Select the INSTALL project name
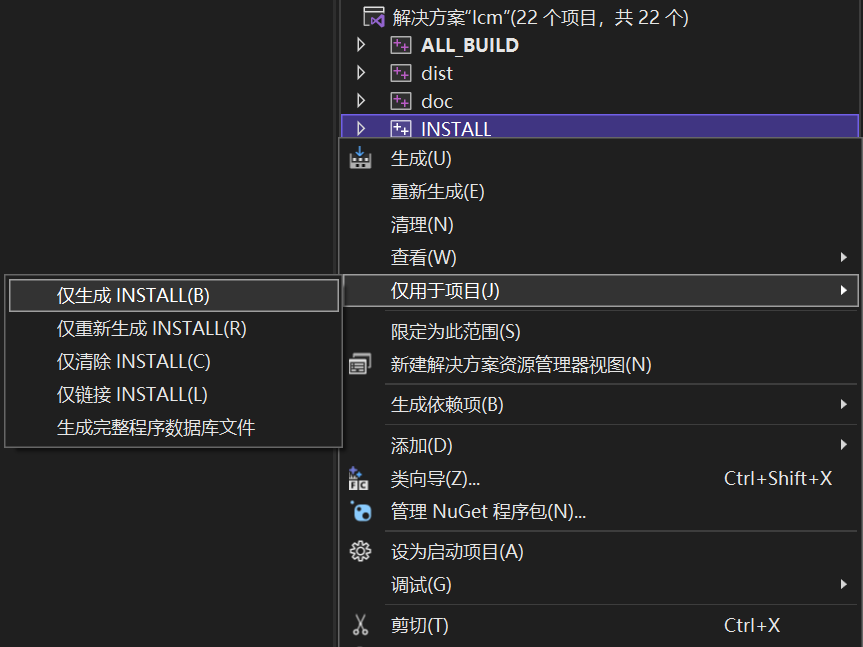The height and width of the screenshot is (647, 863). pyautogui.click(x=456, y=129)
